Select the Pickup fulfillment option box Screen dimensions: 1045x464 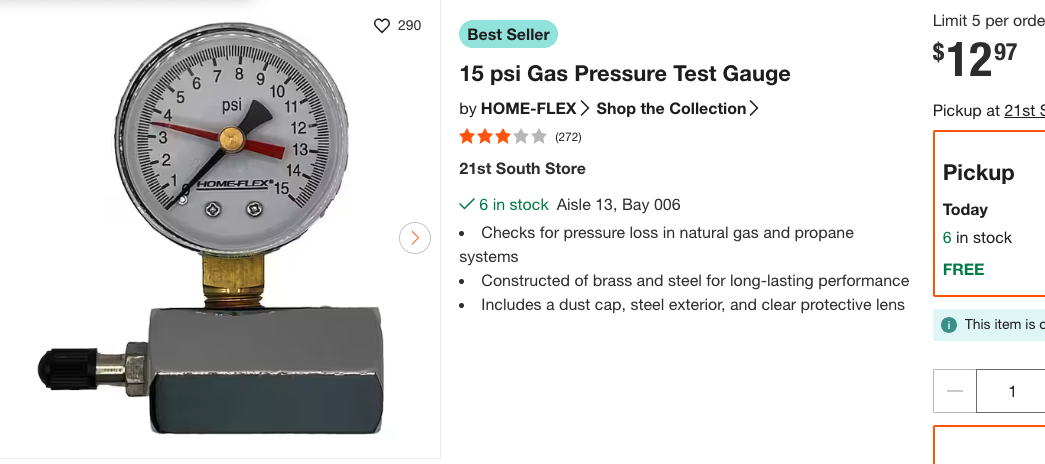click(x=989, y=213)
